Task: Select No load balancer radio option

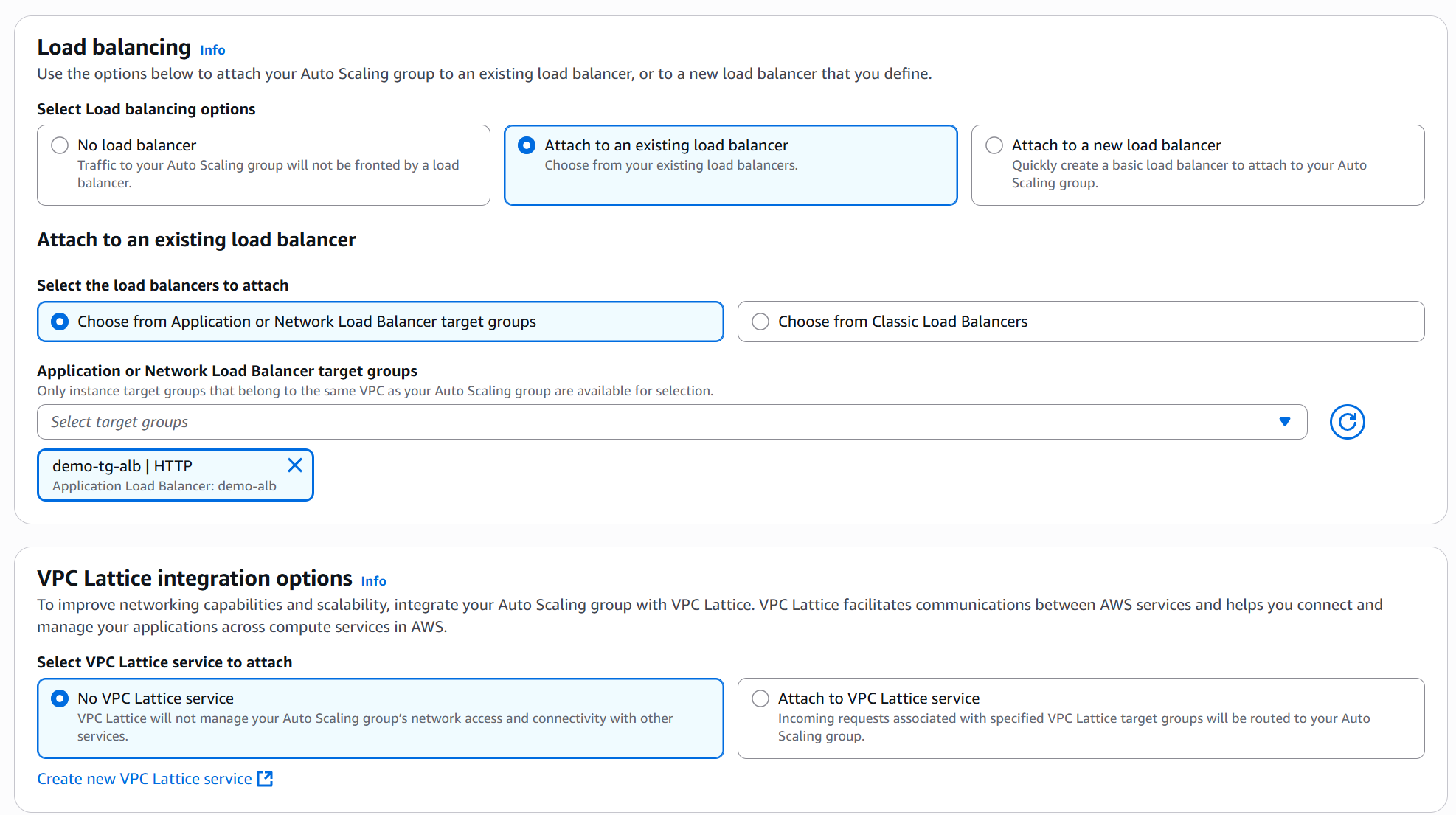Action: click(60, 145)
